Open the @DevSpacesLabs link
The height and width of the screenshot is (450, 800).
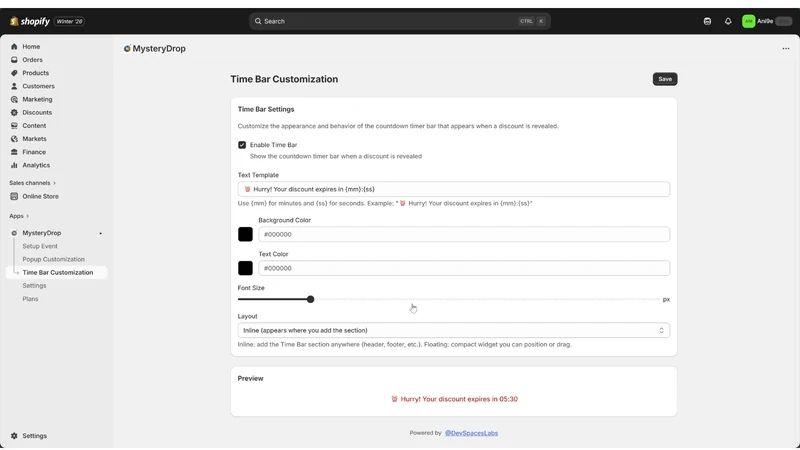click(x=471, y=433)
